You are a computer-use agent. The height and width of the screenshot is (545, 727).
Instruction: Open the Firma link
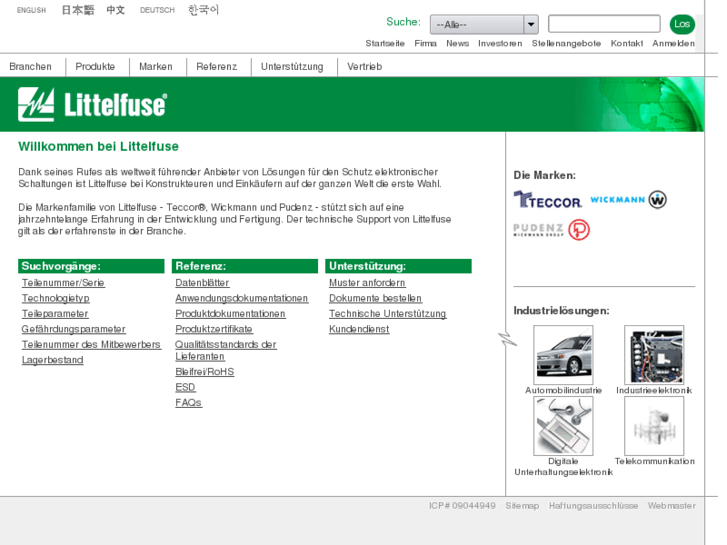pyautogui.click(x=426, y=44)
